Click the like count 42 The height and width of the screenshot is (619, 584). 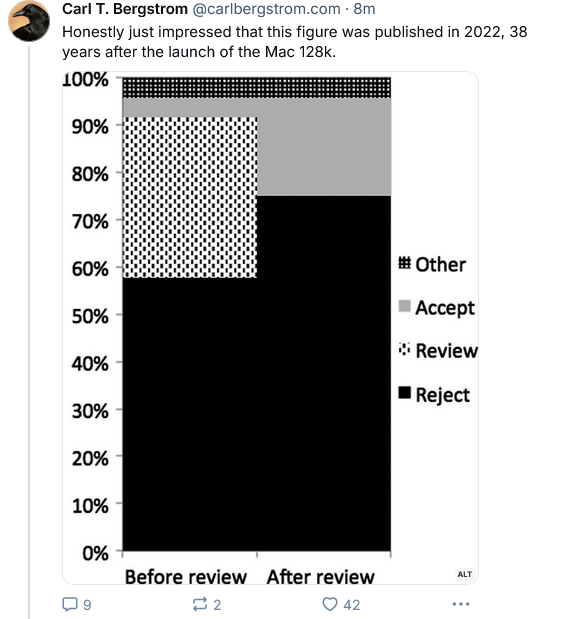351,605
